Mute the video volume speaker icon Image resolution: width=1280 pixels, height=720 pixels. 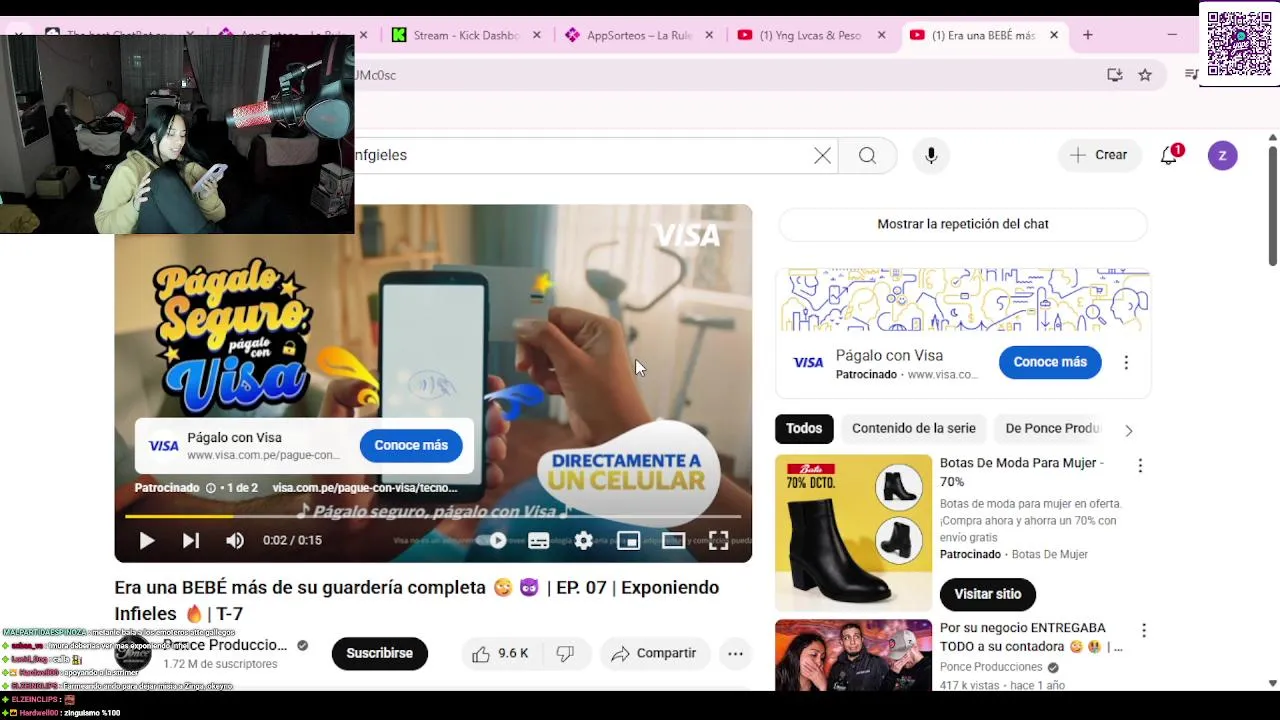click(235, 540)
